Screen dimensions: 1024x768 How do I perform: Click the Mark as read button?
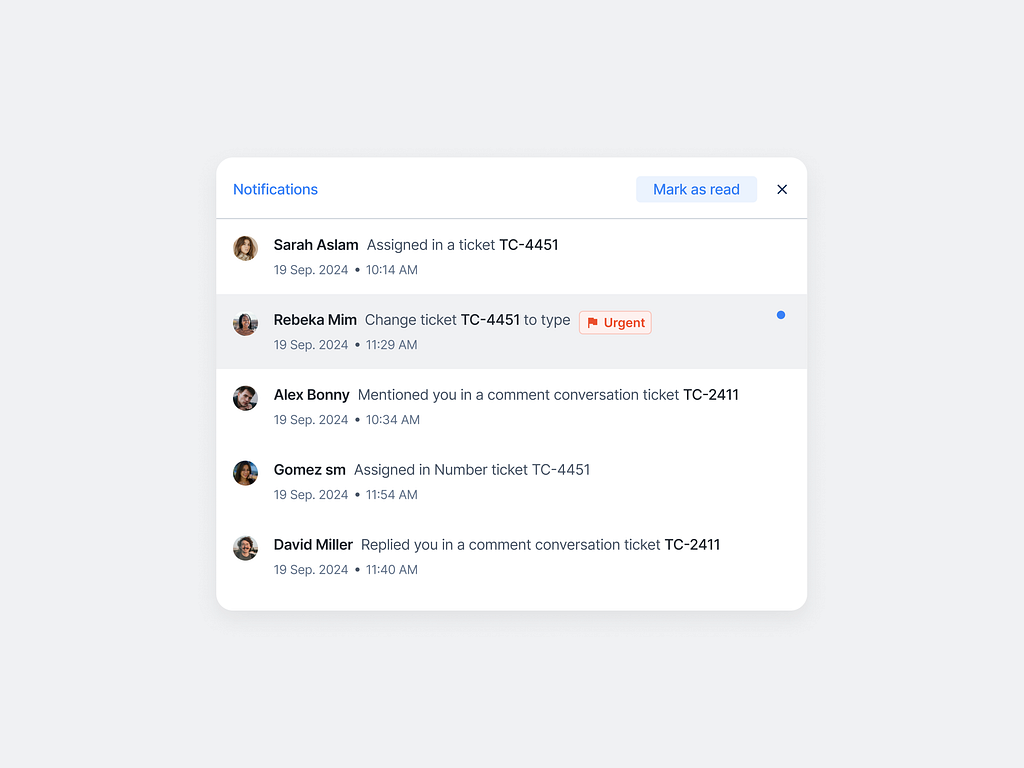click(x=696, y=189)
